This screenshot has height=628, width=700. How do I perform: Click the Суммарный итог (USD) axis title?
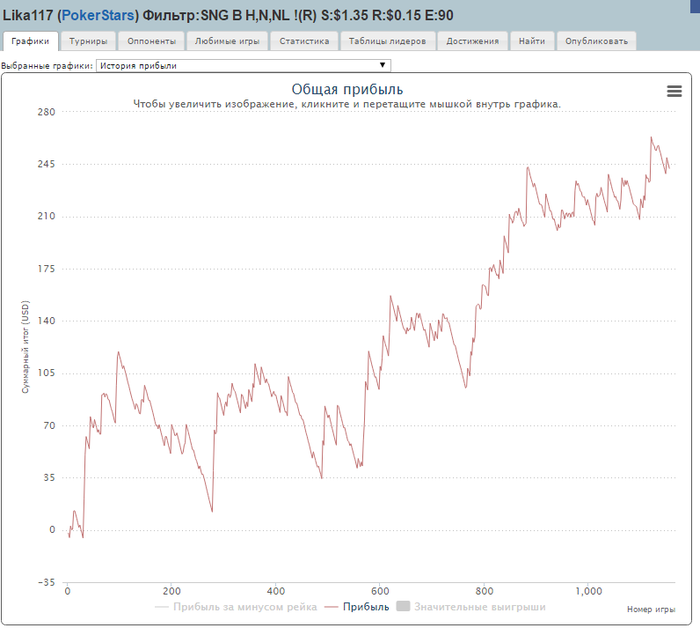click(25, 347)
